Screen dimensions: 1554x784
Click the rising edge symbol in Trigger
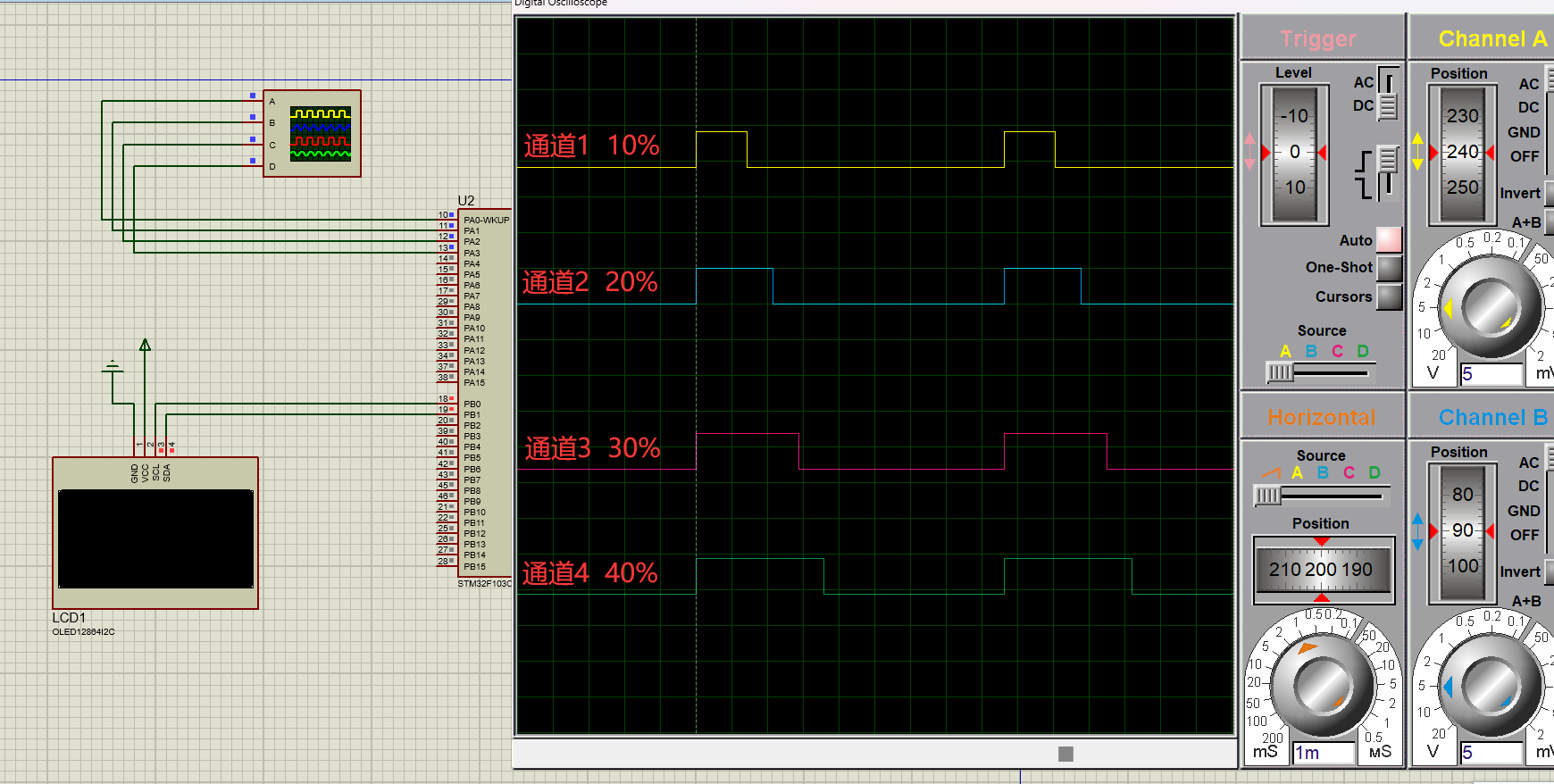pos(1363,161)
